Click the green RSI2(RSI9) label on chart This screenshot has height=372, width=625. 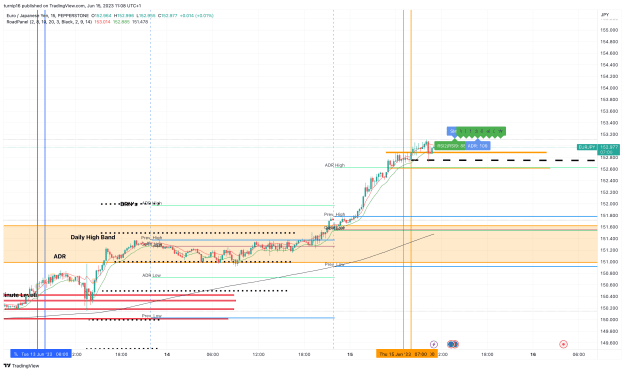pos(450,146)
